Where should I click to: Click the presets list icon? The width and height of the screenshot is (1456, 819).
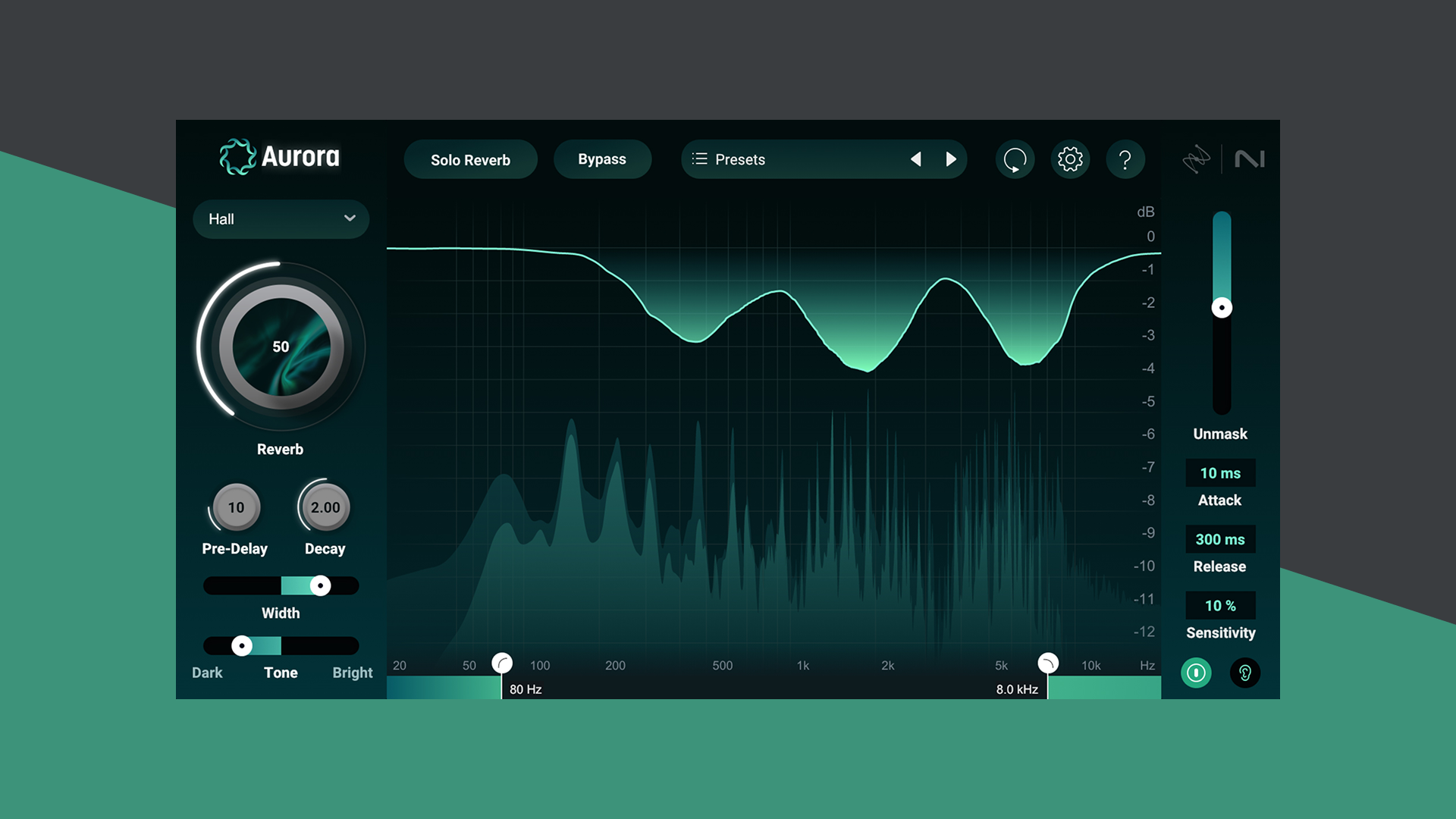pos(700,159)
